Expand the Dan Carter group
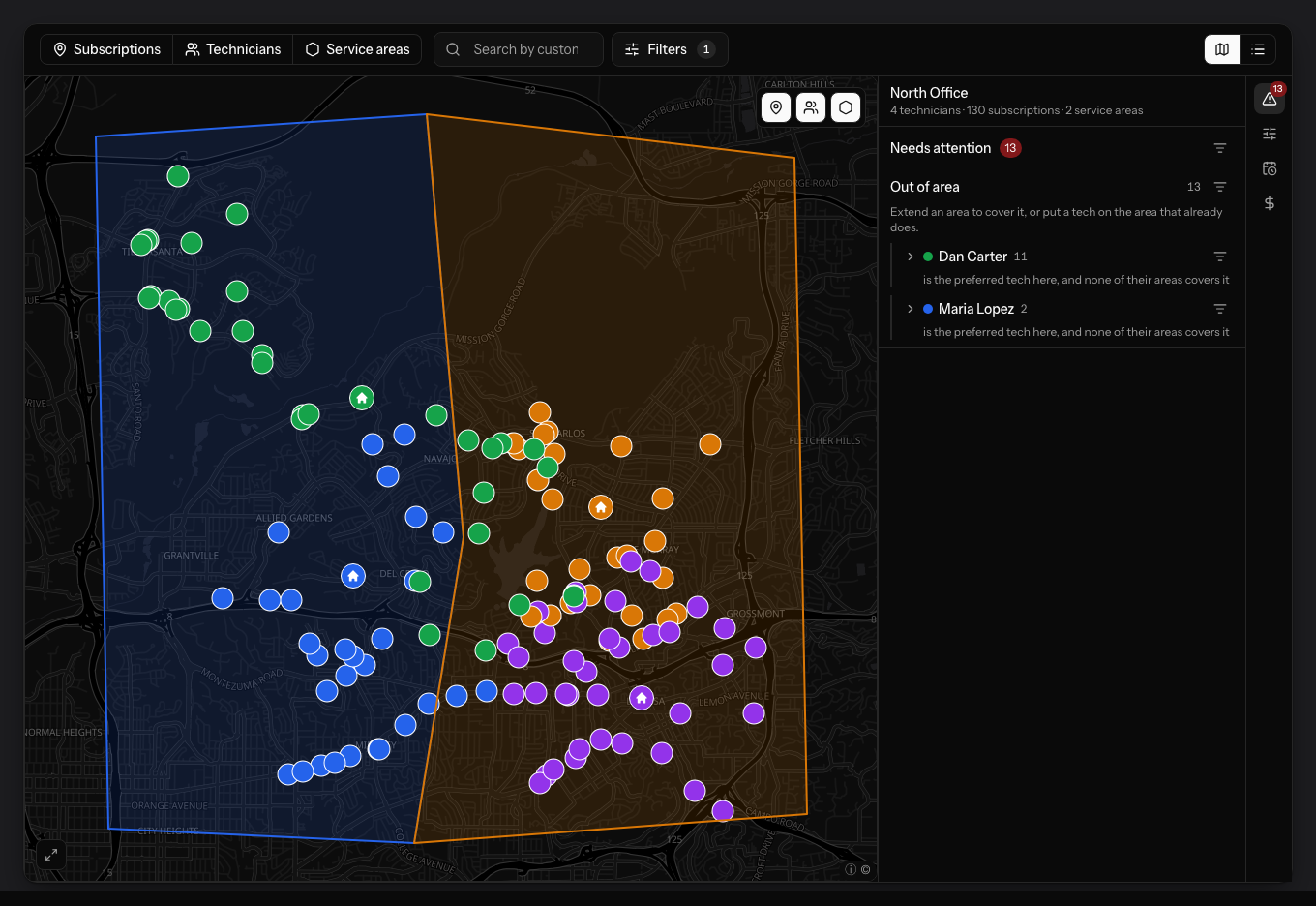Image resolution: width=1316 pixels, height=906 pixels. click(x=911, y=257)
